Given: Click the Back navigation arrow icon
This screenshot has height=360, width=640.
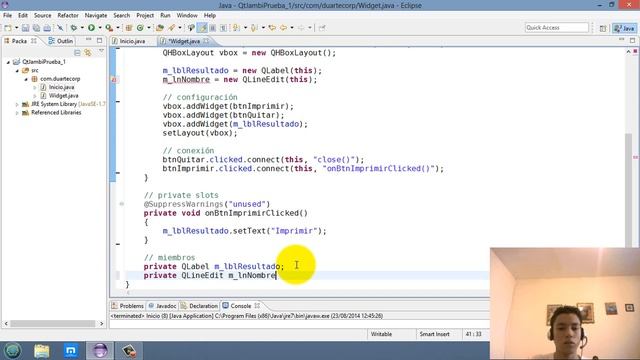Looking at the screenshot, I should point(283,28).
